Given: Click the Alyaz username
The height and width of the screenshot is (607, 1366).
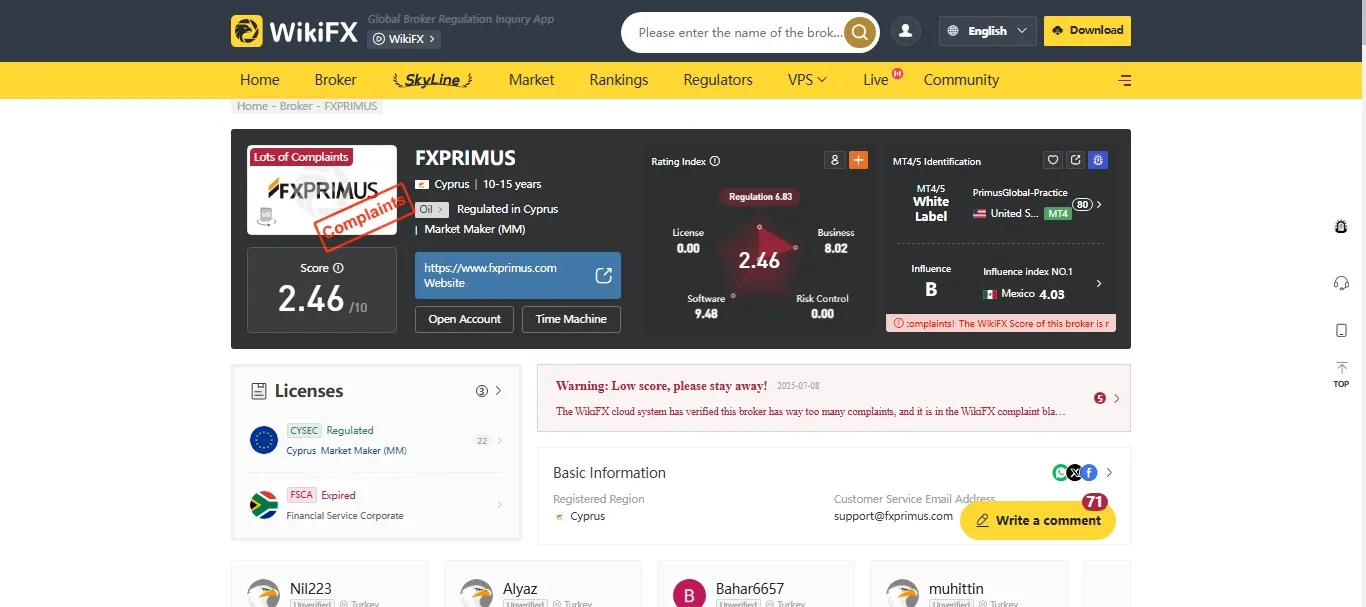Looking at the screenshot, I should pyautogui.click(x=520, y=589).
